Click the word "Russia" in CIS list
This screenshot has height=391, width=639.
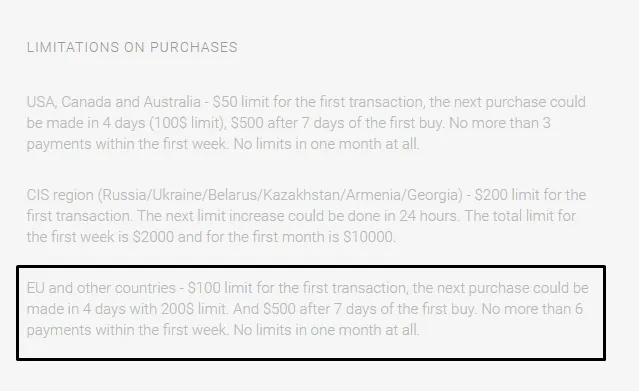124,195
